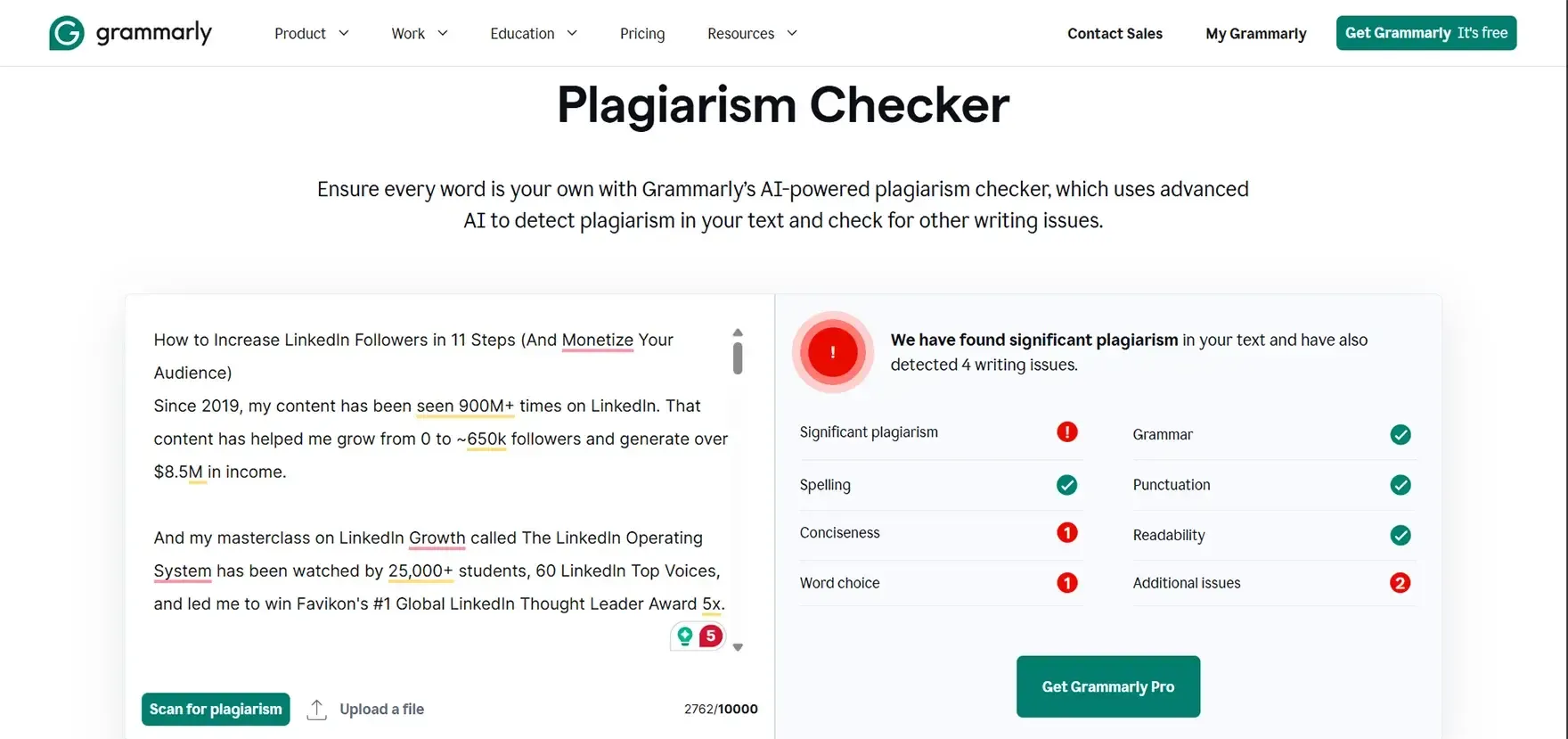Click the Significant plagiarism red warning icon

pos(1066,432)
